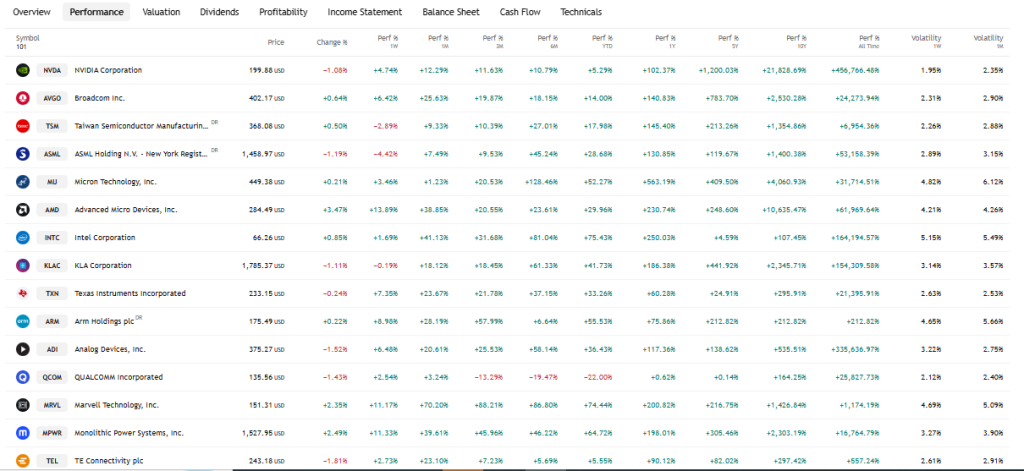
Task: Click the AMD ticker badge
Action: 52,210
